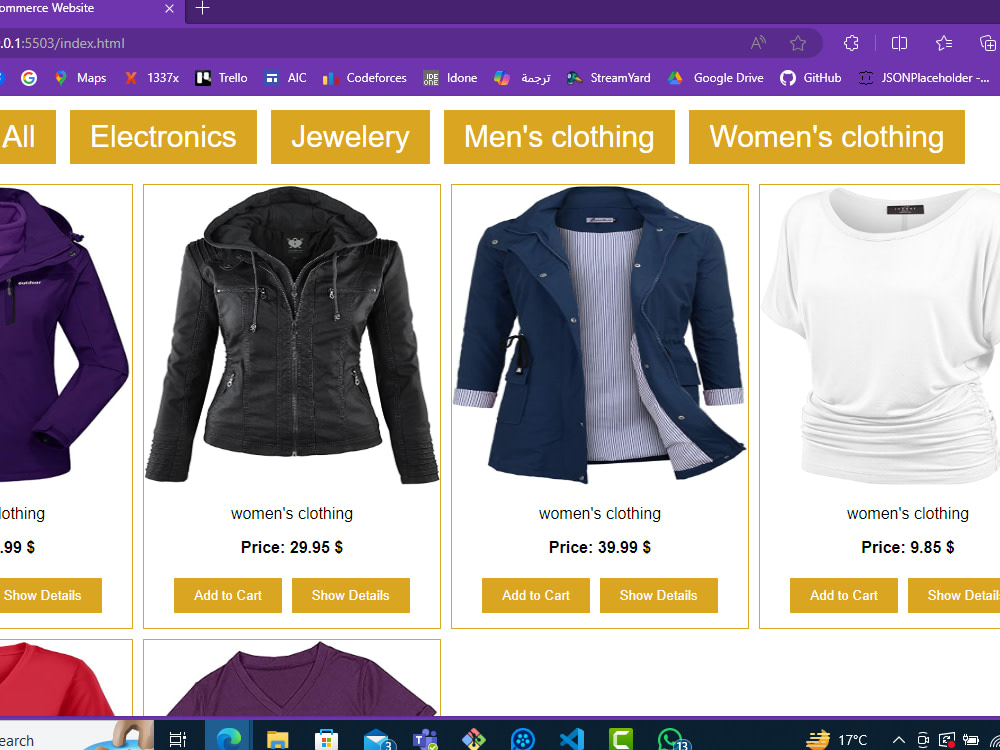Open the browser Extensions puzzle icon
The width and height of the screenshot is (1000, 750).
tap(851, 43)
